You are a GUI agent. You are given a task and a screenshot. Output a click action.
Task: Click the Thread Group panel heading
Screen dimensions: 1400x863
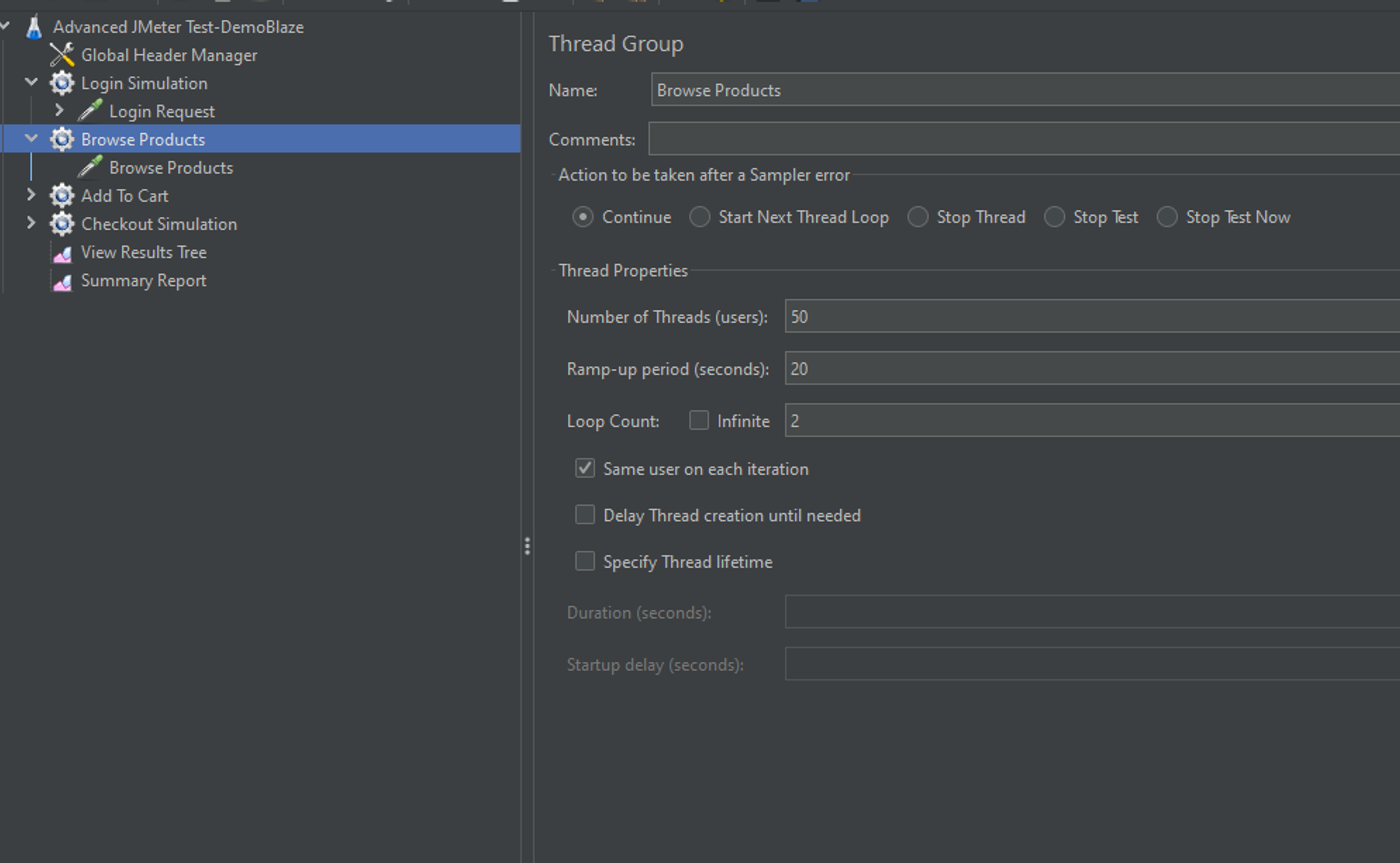point(616,44)
